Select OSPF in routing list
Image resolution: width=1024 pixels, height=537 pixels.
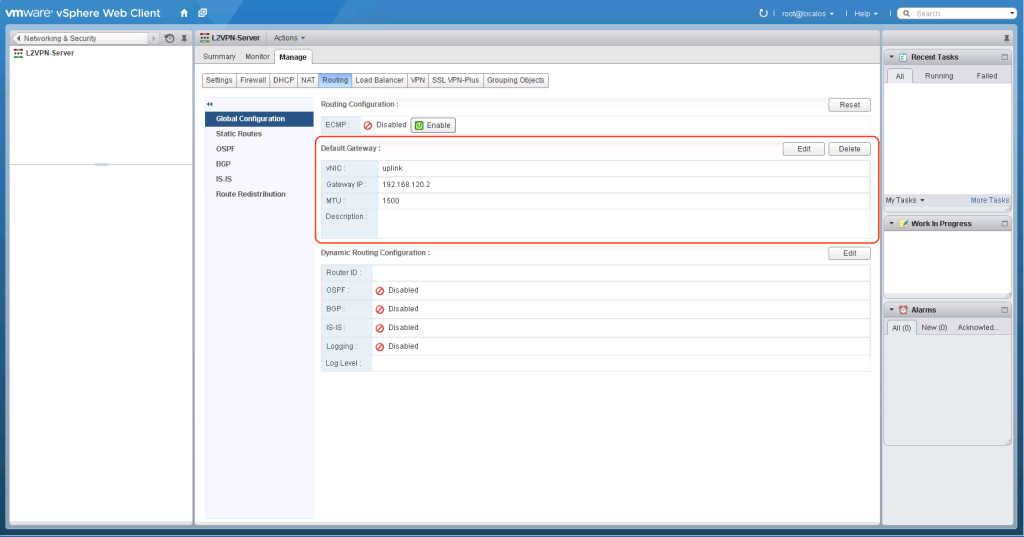click(x=259, y=149)
